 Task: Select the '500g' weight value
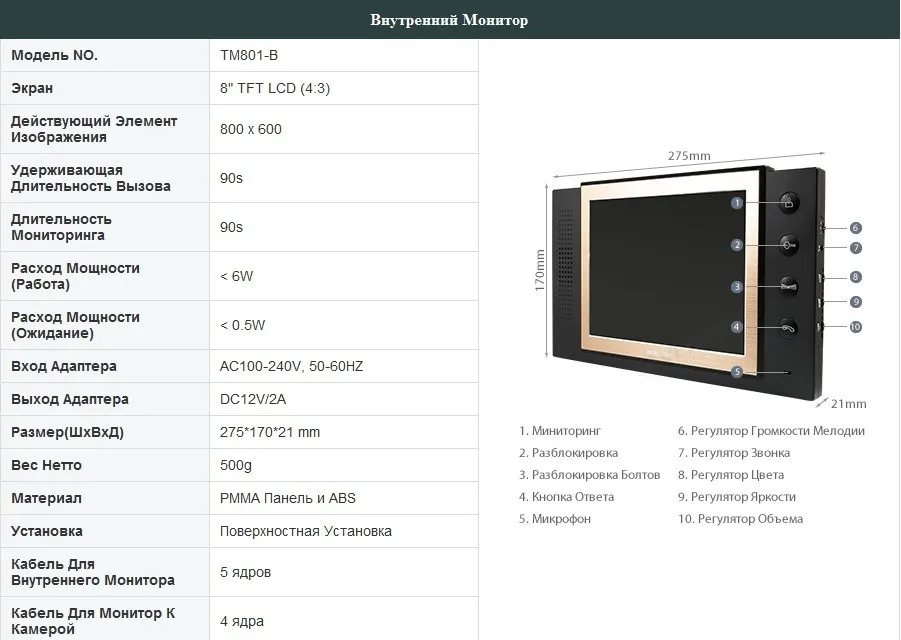[236, 465]
